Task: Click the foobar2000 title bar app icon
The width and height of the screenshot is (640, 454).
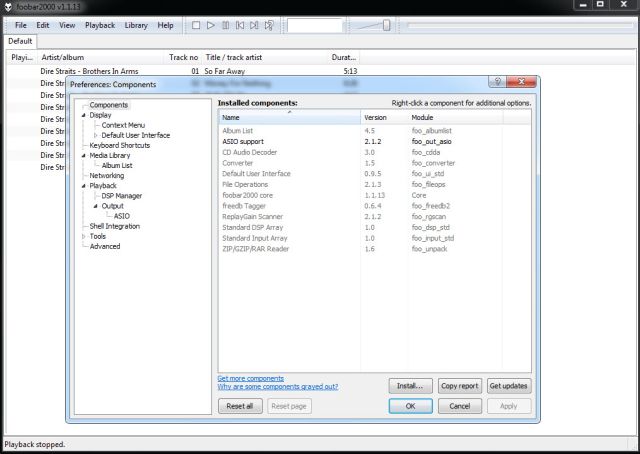Action: click(8, 7)
